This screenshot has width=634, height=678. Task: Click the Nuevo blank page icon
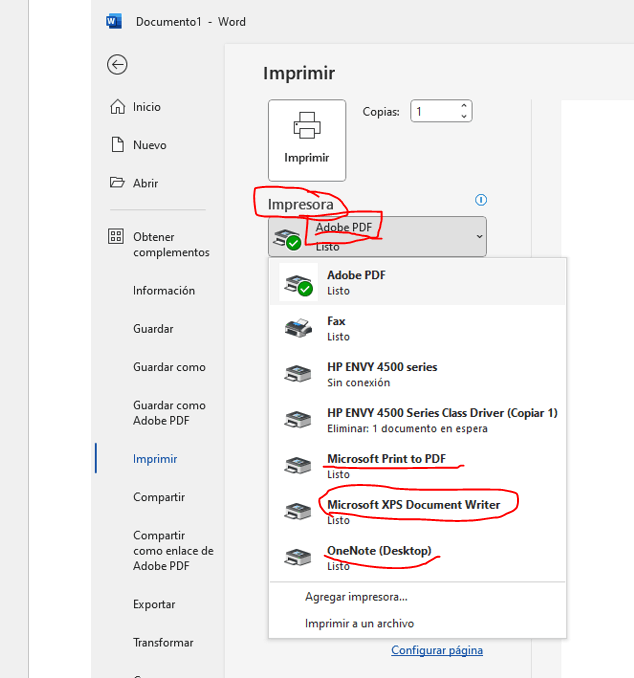pyautogui.click(x=117, y=144)
